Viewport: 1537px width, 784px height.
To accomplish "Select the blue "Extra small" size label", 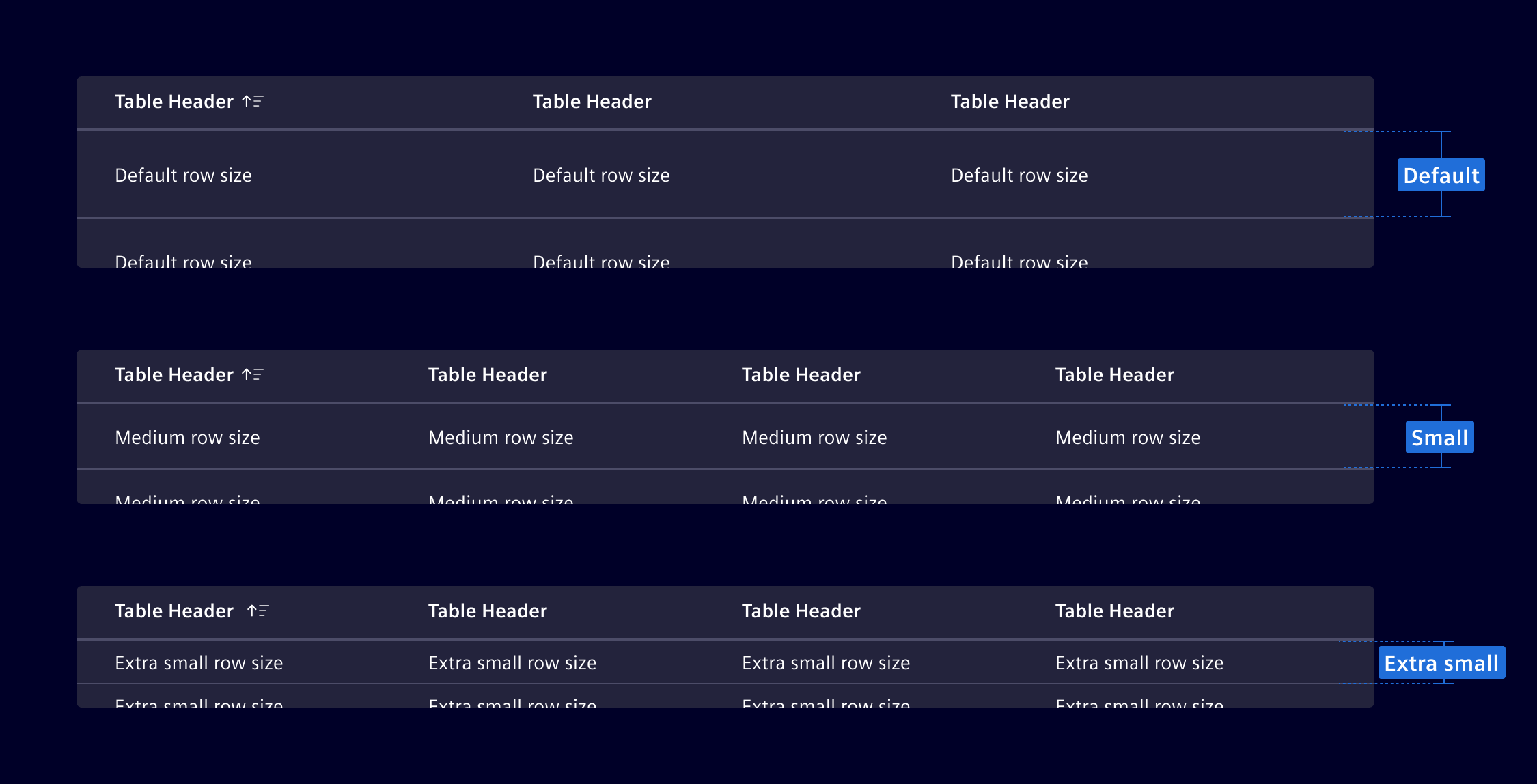I will click(1441, 663).
